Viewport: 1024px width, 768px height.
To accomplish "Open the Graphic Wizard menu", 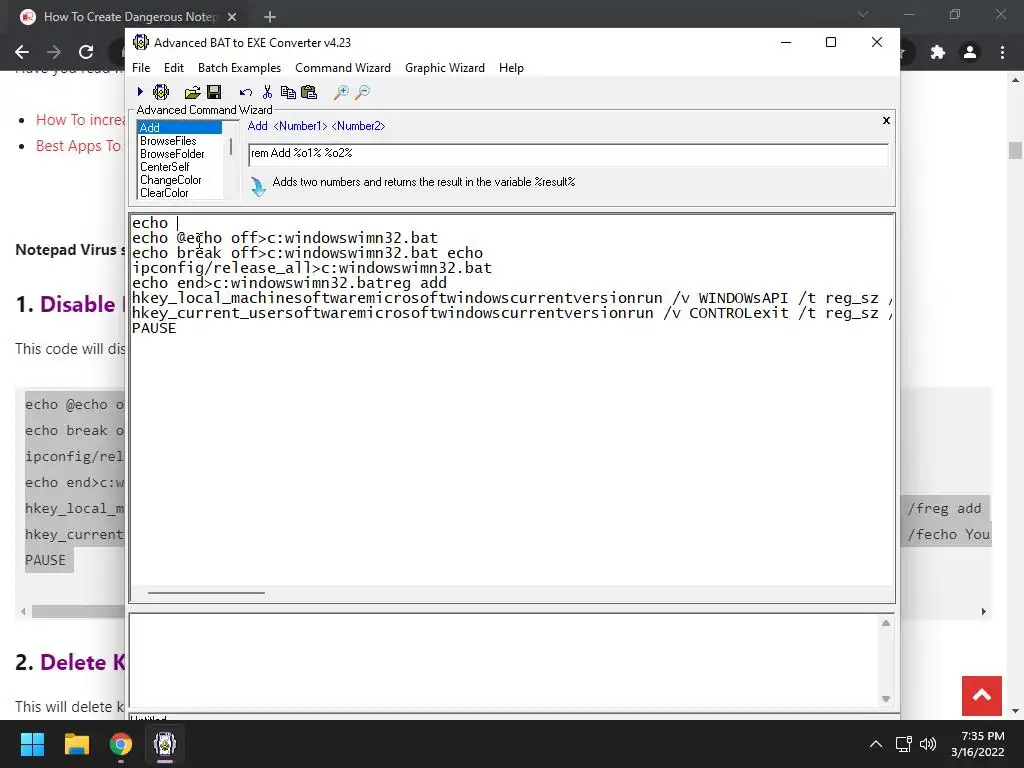I will [x=445, y=68].
